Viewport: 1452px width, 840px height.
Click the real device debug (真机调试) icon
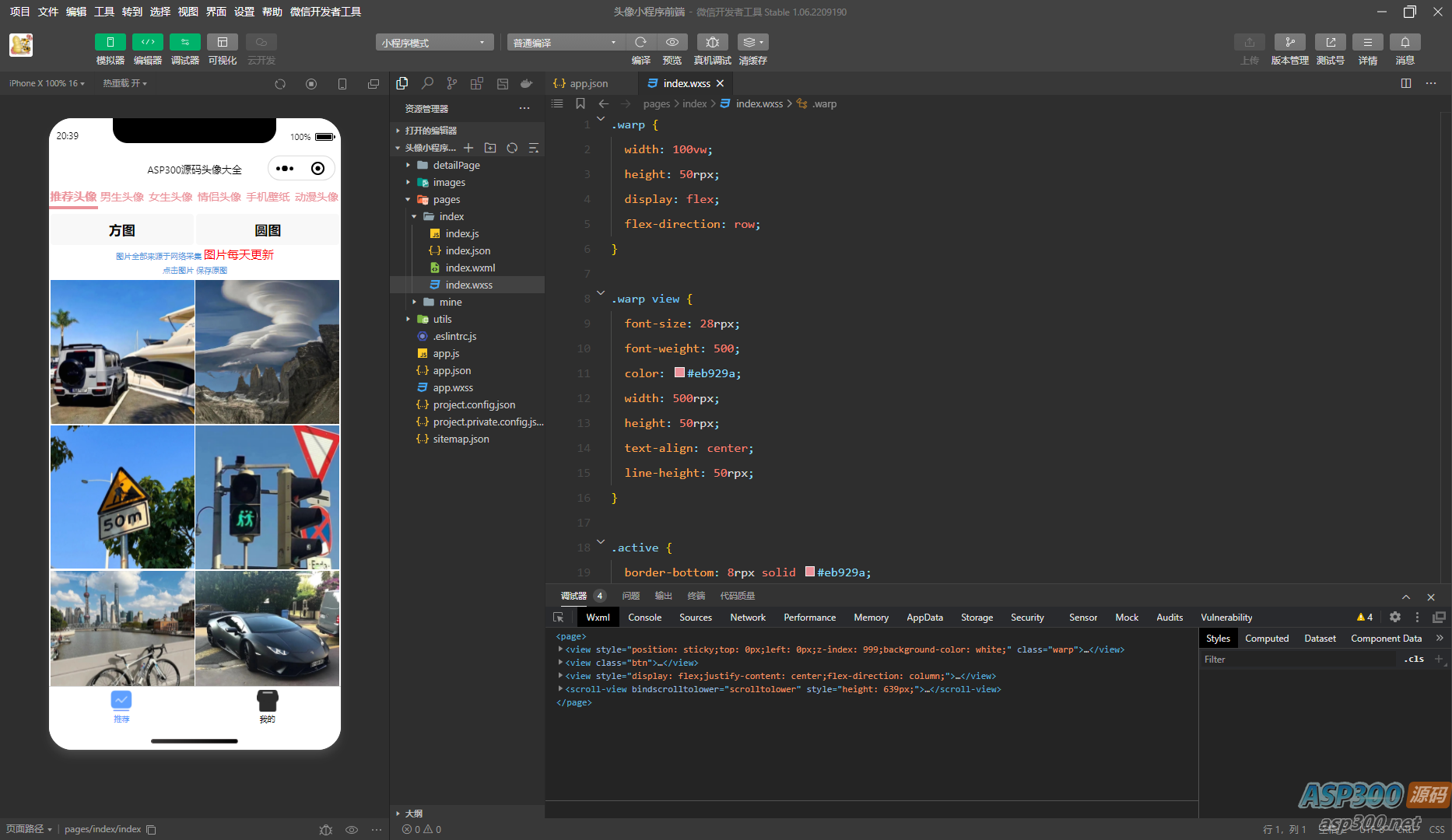coord(712,43)
